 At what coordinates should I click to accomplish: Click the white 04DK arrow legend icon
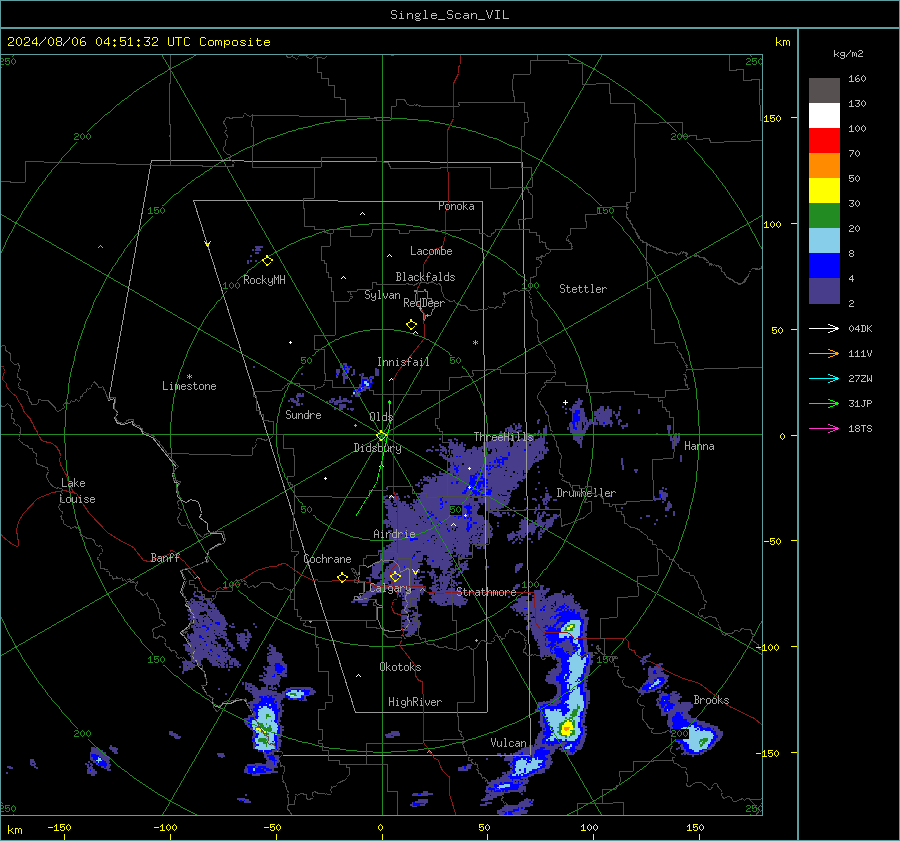tap(824, 328)
